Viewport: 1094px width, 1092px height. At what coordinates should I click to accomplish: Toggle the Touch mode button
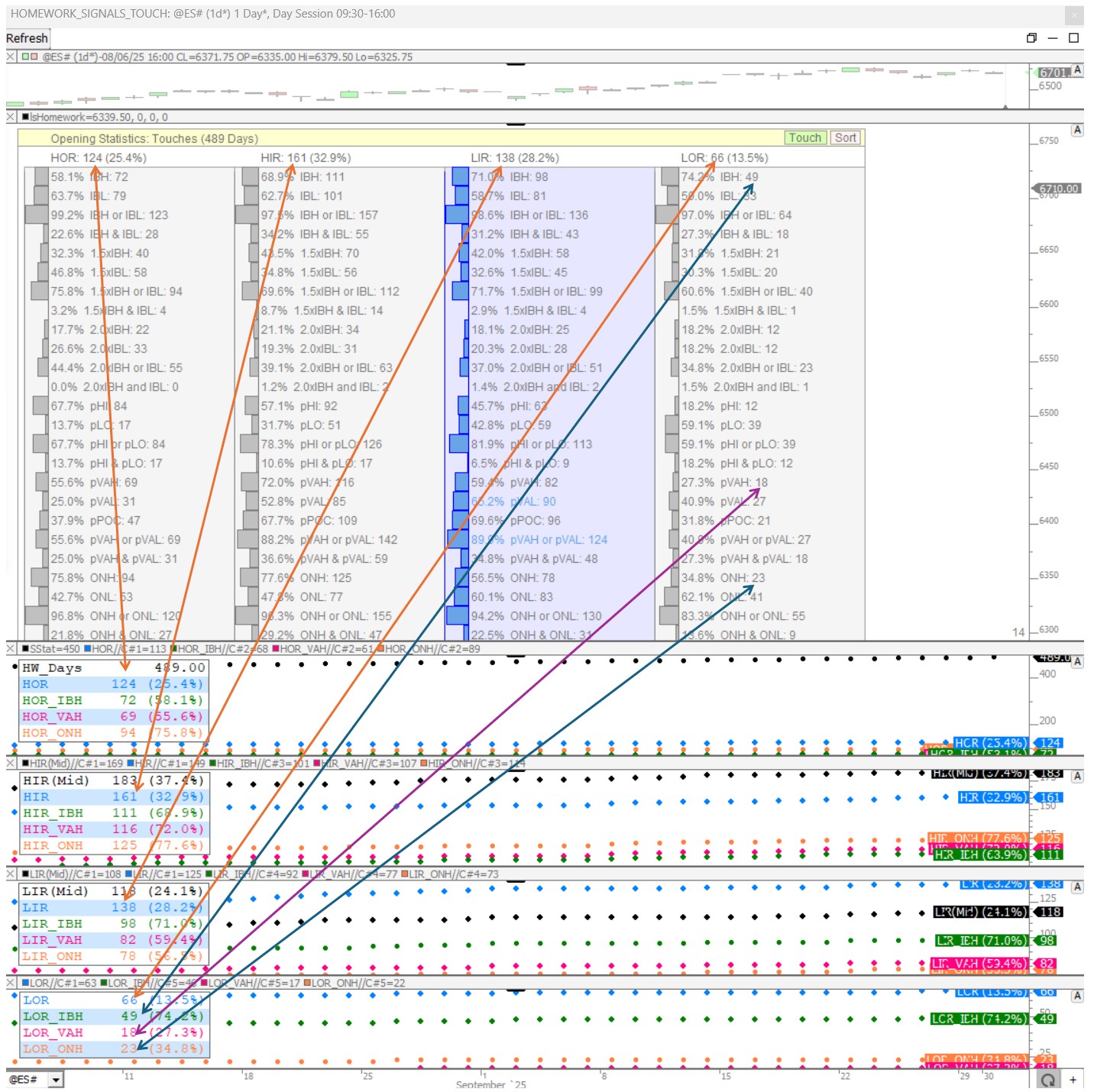click(804, 138)
